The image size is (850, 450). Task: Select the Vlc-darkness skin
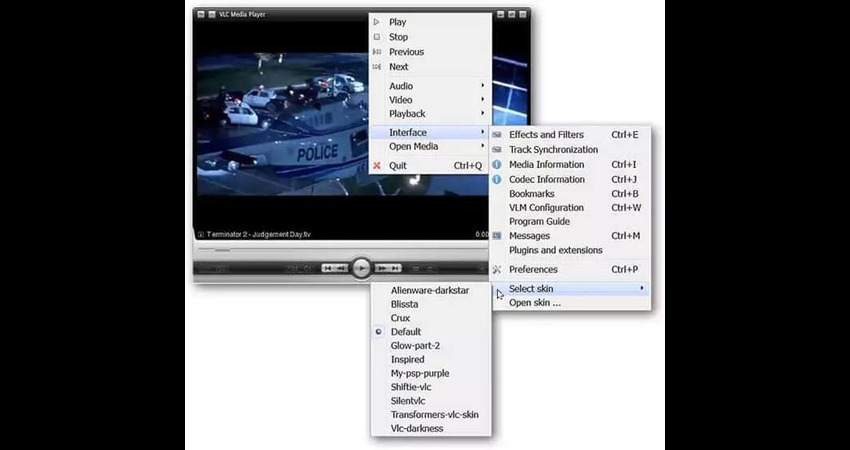(x=431, y=428)
